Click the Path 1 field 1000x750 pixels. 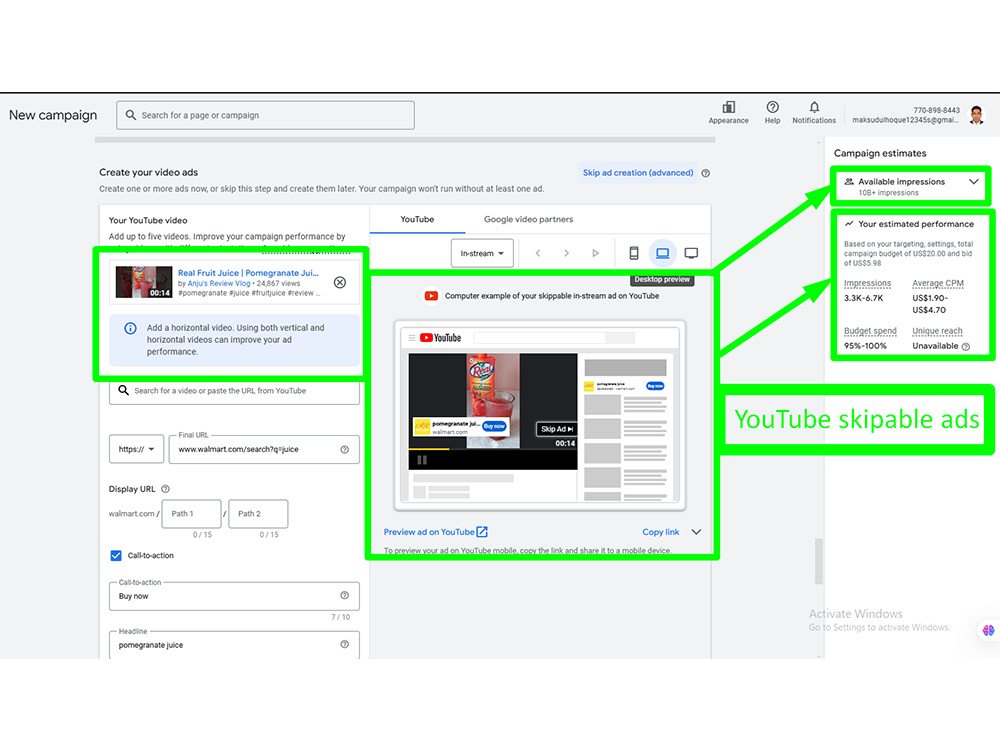coord(191,513)
